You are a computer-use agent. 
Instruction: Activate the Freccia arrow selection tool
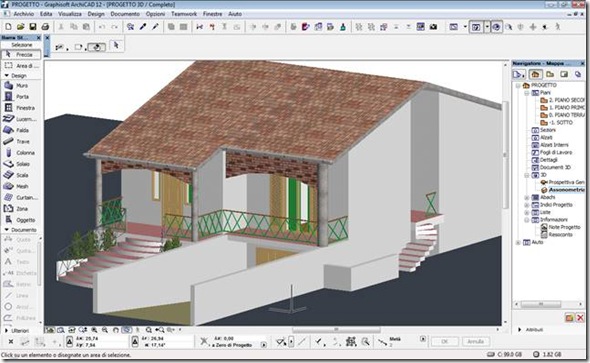coord(21,55)
